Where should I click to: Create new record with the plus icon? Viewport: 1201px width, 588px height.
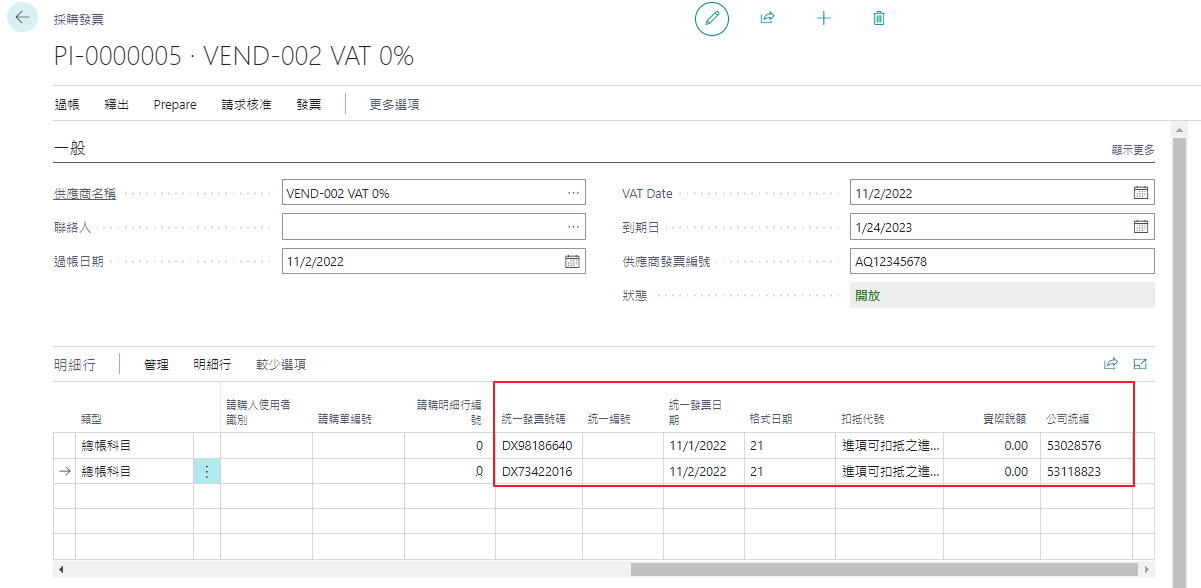[824, 18]
